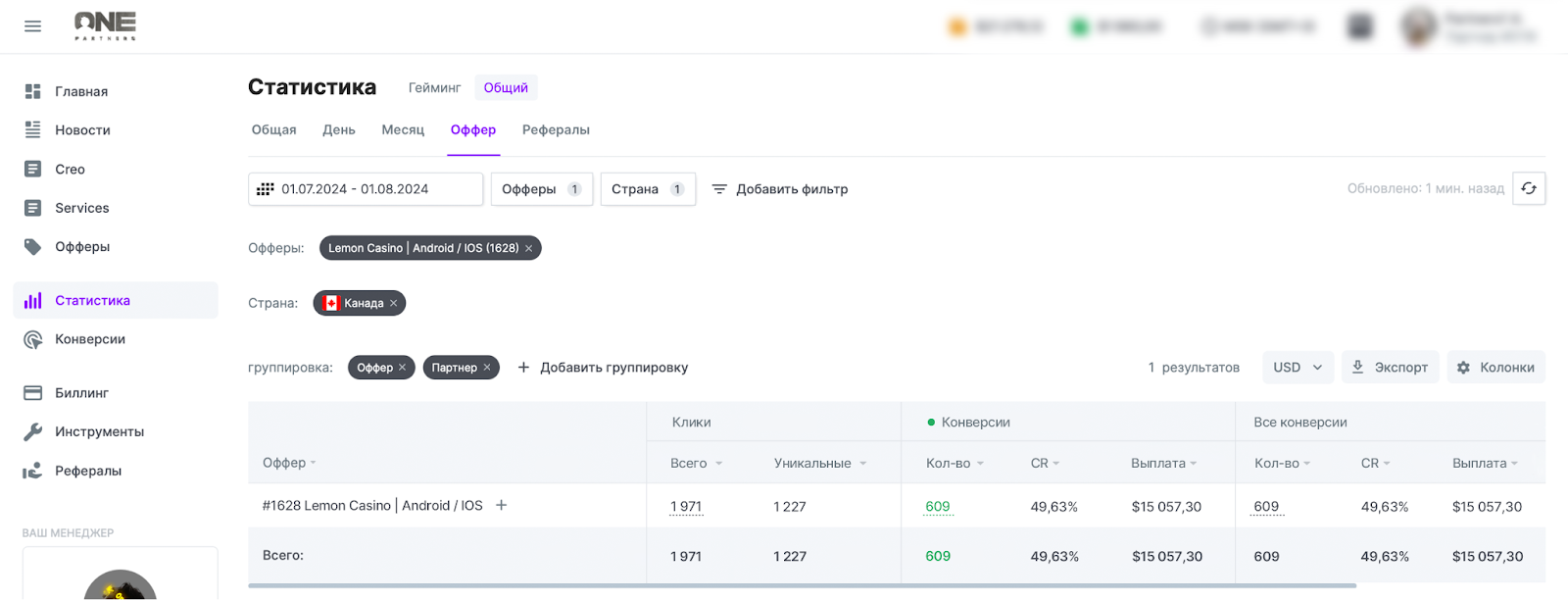The width and height of the screenshot is (1568, 600).
Task: Remove the Партнер grouping chip
Action: point(486,368)
